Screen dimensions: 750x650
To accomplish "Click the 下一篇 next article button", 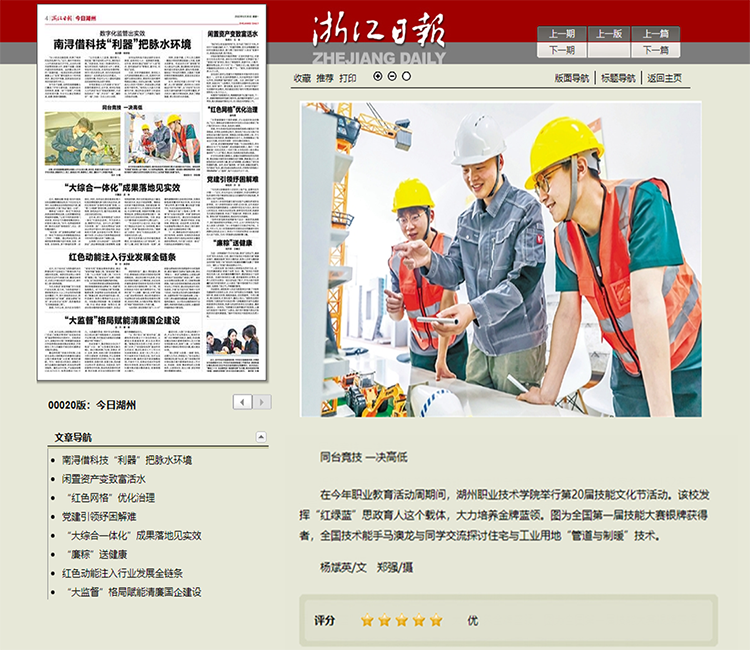I will tap(656, 50).
